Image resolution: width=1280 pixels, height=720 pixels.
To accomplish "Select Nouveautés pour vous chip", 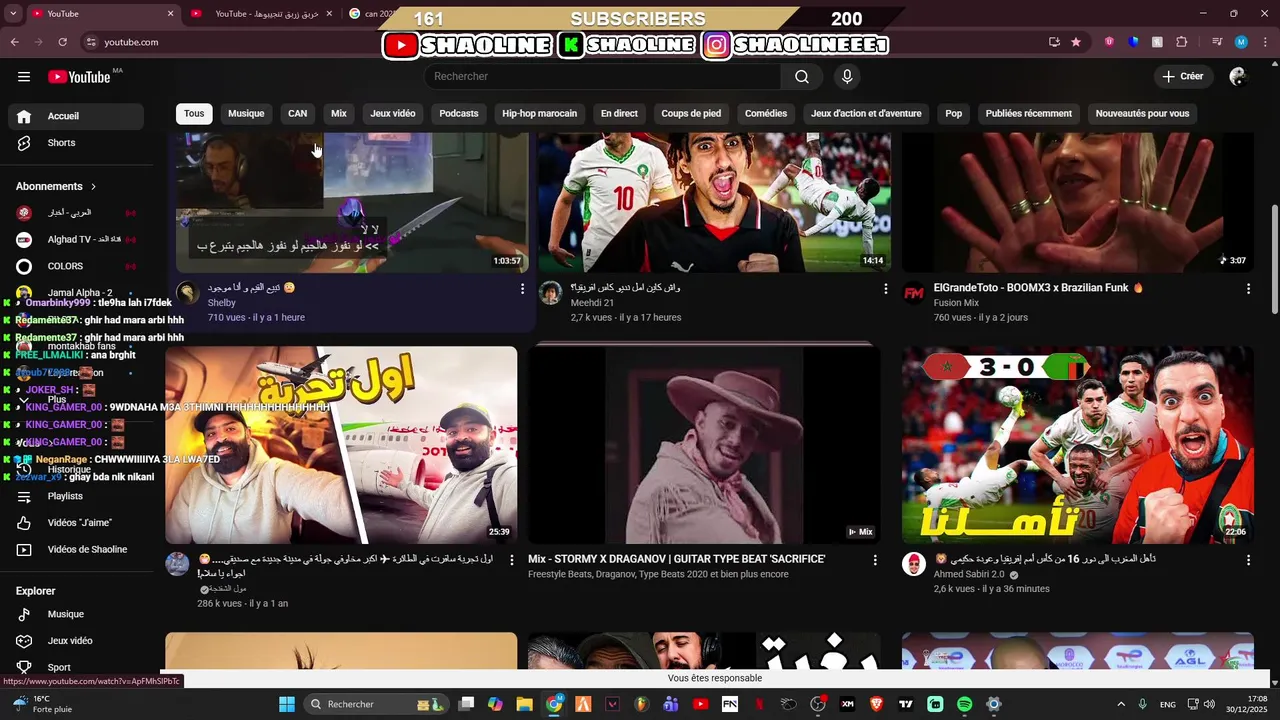I will pyautogui.click(x=1142, y=114).
